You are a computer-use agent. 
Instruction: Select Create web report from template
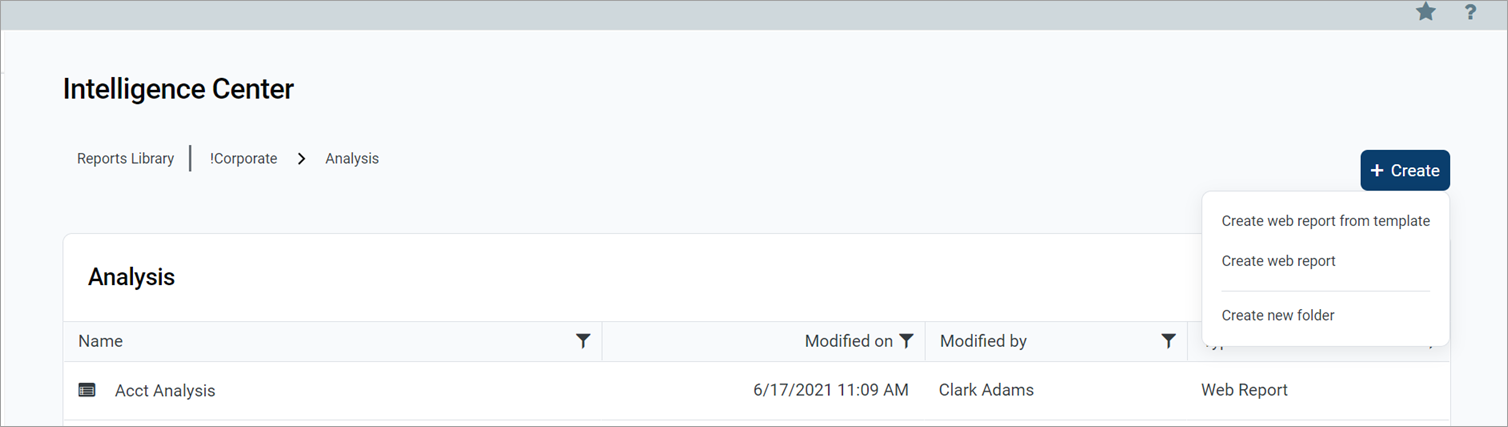point(1325,221)
